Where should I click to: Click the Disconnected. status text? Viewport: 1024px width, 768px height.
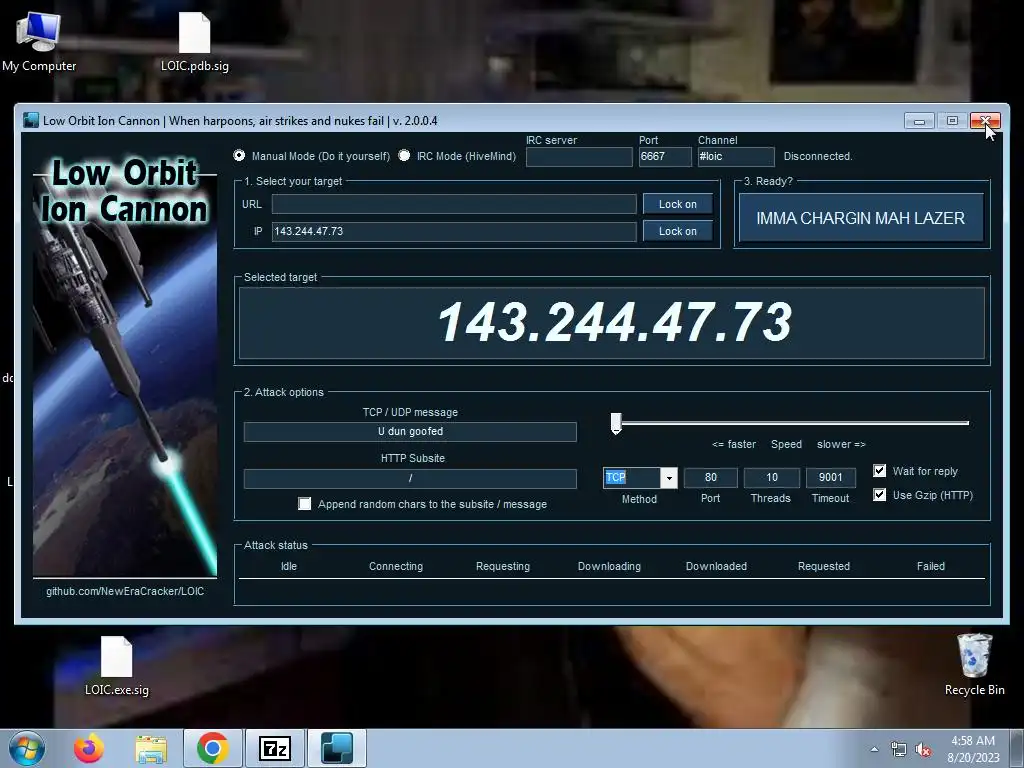818,156
